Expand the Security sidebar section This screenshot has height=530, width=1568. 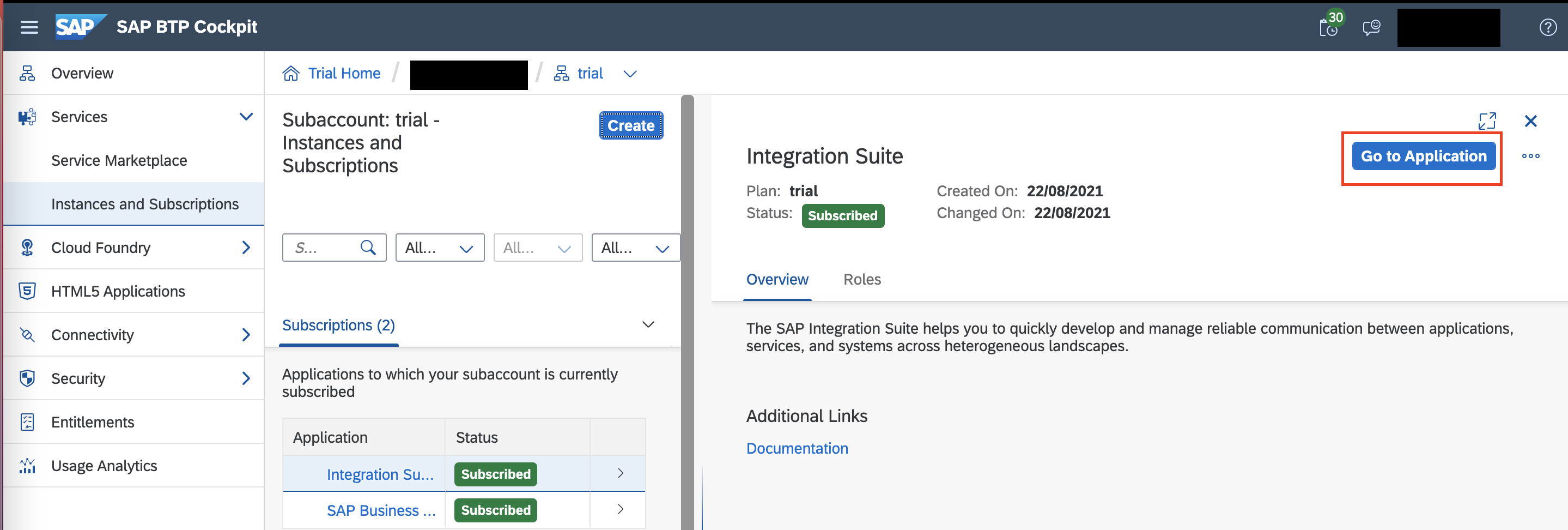[x=246, y=378]
